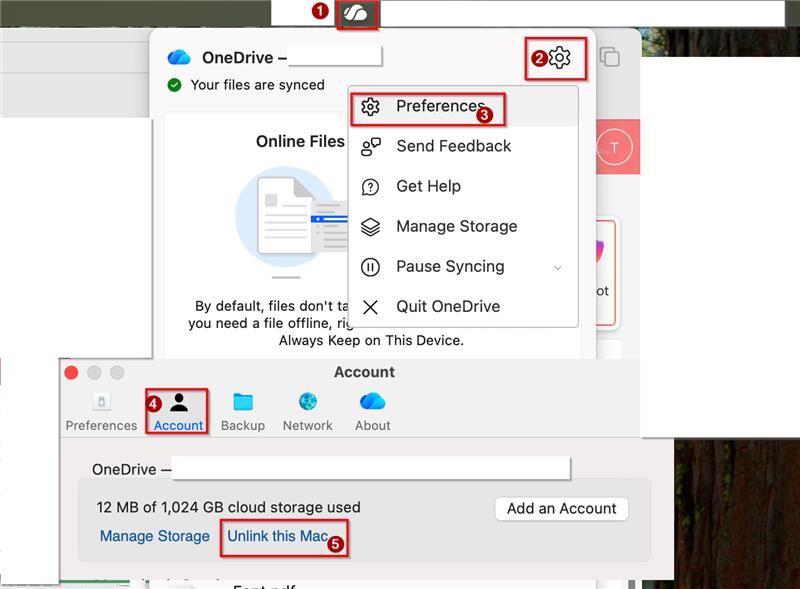Click the Pause Syncing pause icon
This screenshot has height=589, width=800.
click(370, 267)
